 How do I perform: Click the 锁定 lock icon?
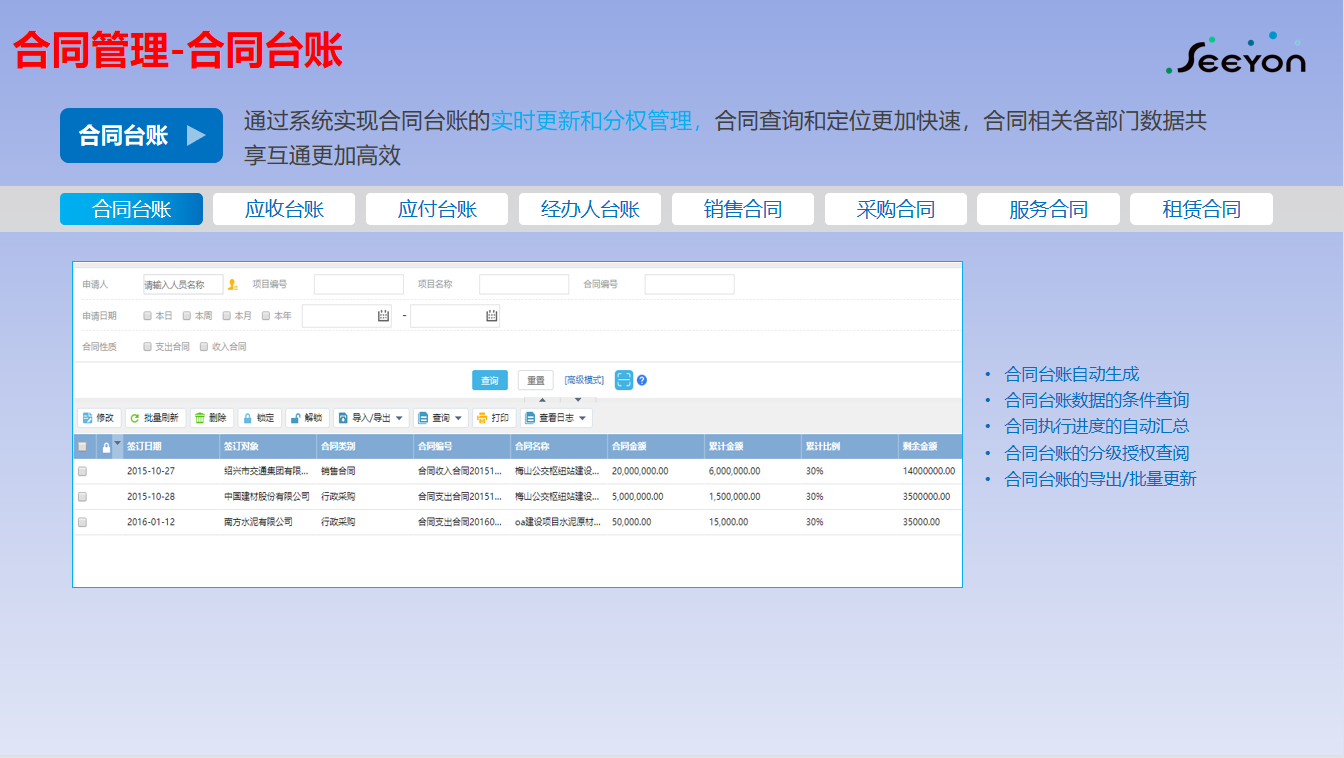tap(247, 418)
